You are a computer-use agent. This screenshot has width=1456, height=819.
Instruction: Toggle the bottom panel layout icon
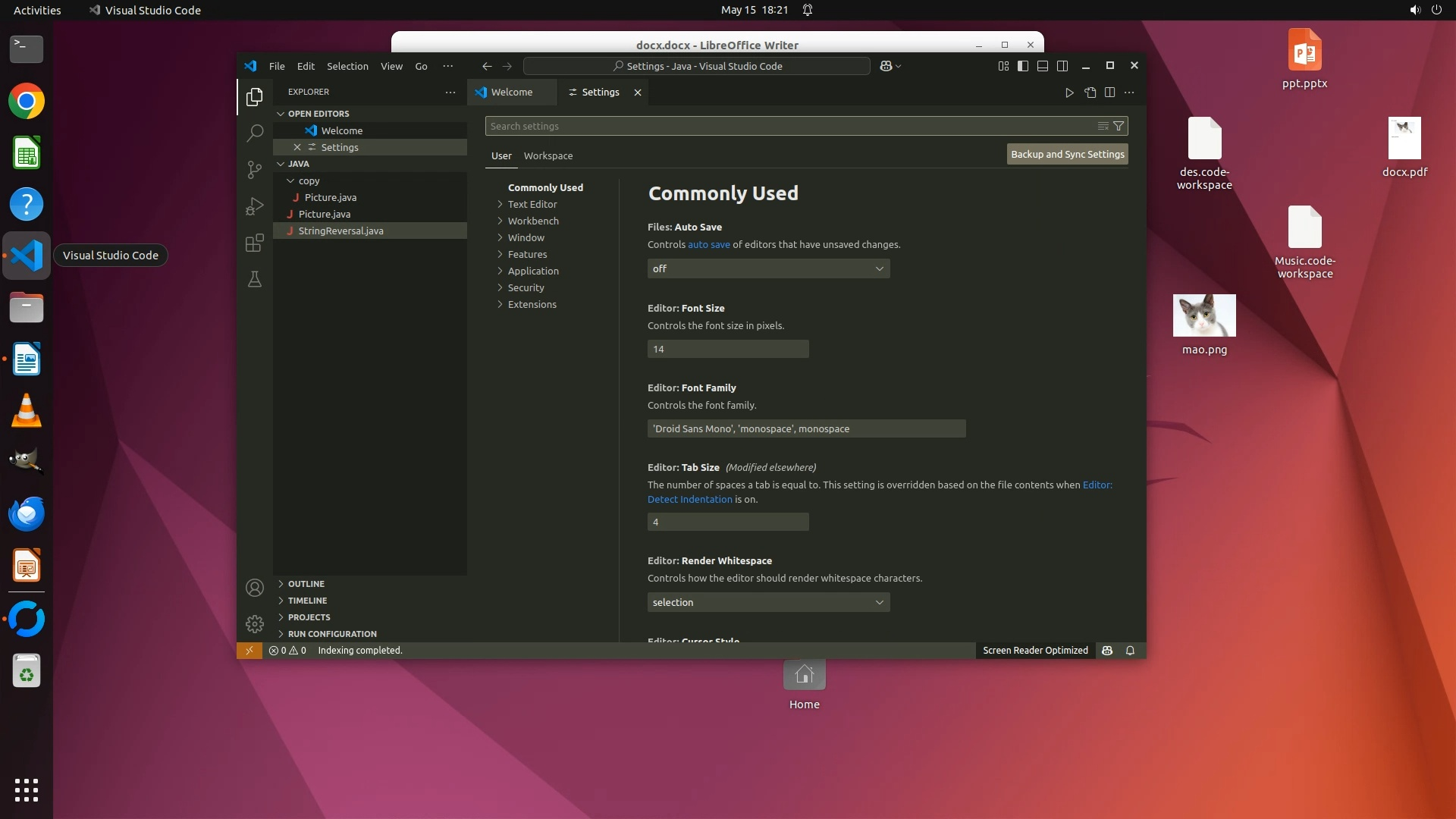click(1043, 66)
